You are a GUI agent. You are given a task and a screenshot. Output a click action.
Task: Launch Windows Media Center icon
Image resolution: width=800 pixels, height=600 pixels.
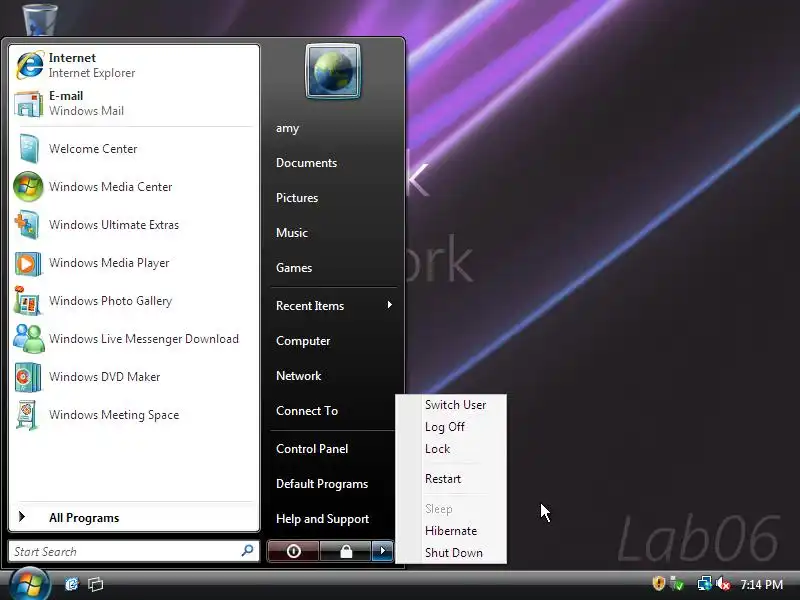(29, 187)
